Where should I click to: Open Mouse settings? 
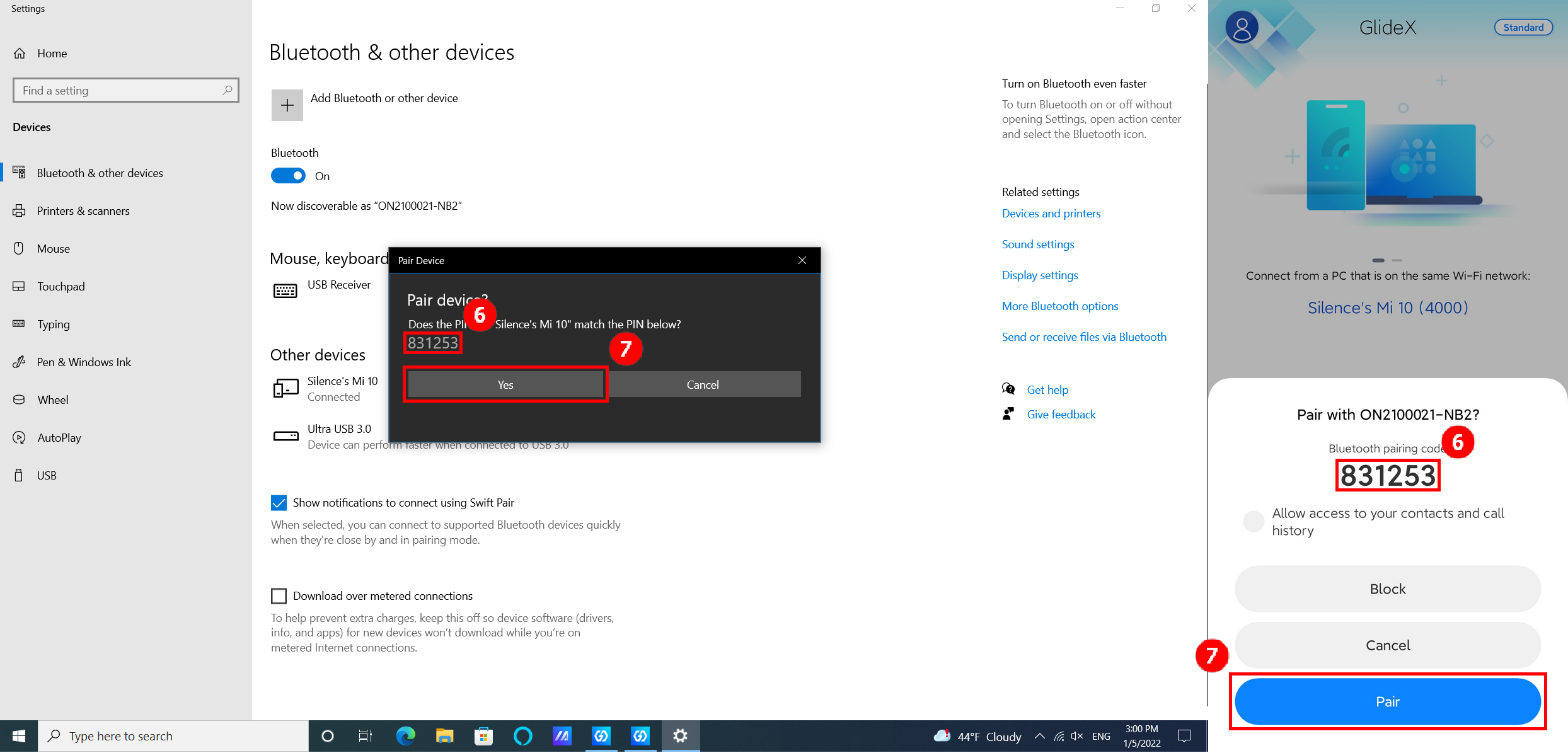(53, 249)
